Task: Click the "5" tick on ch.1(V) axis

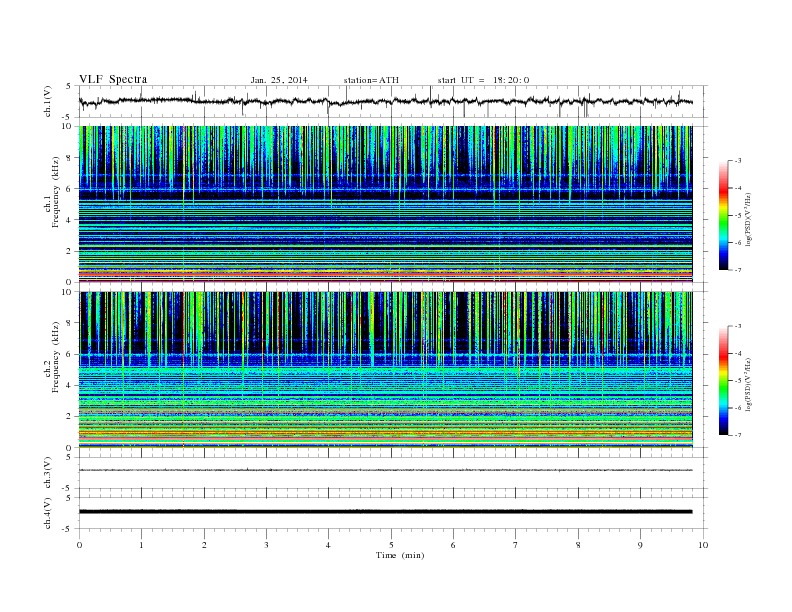Action: pyautogui.click(x=69, y=86)
